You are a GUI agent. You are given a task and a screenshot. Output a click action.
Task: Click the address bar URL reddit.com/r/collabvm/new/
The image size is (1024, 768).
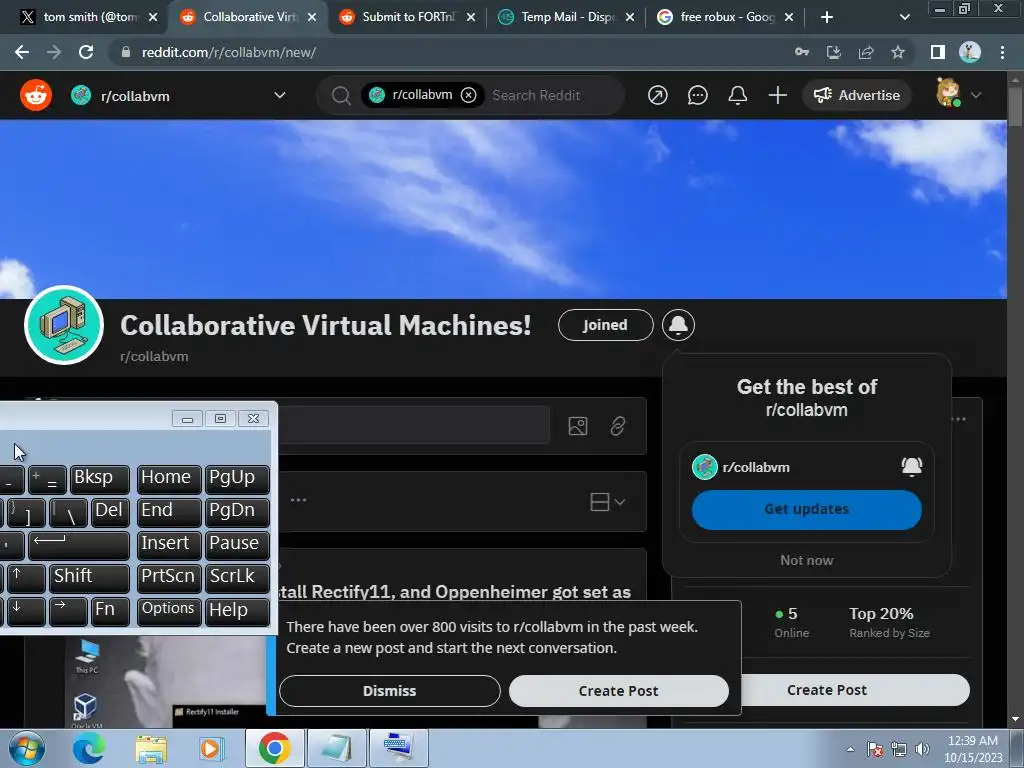229,52
